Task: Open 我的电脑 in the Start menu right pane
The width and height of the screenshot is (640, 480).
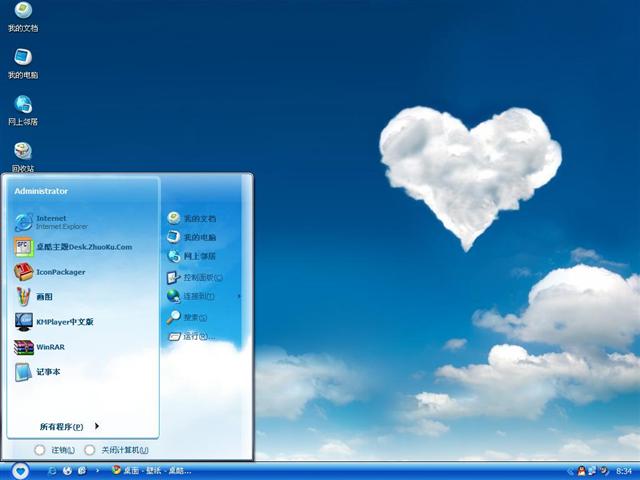Action: pos(191,237)
